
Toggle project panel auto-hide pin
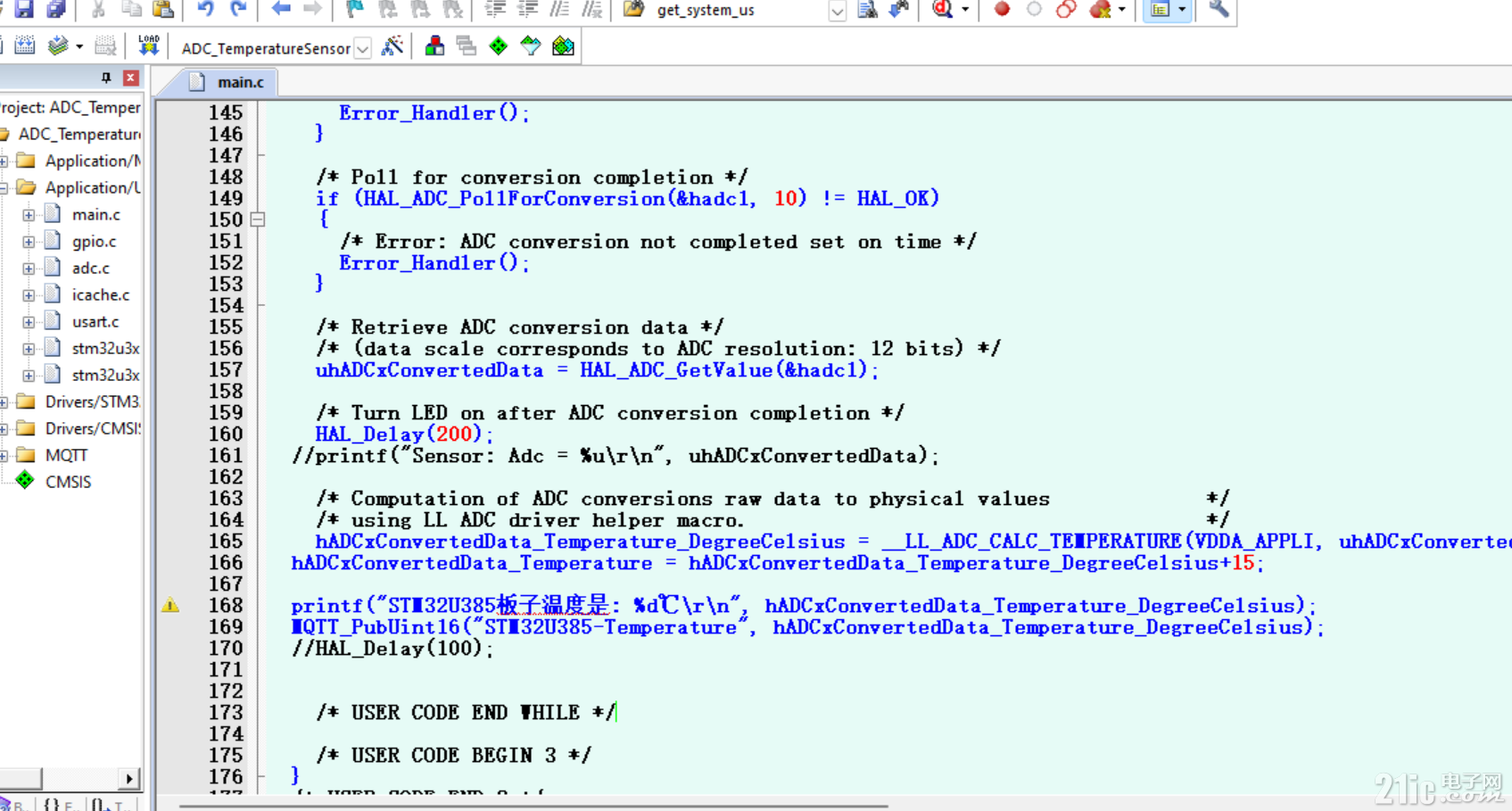click(x=106, y=78)
